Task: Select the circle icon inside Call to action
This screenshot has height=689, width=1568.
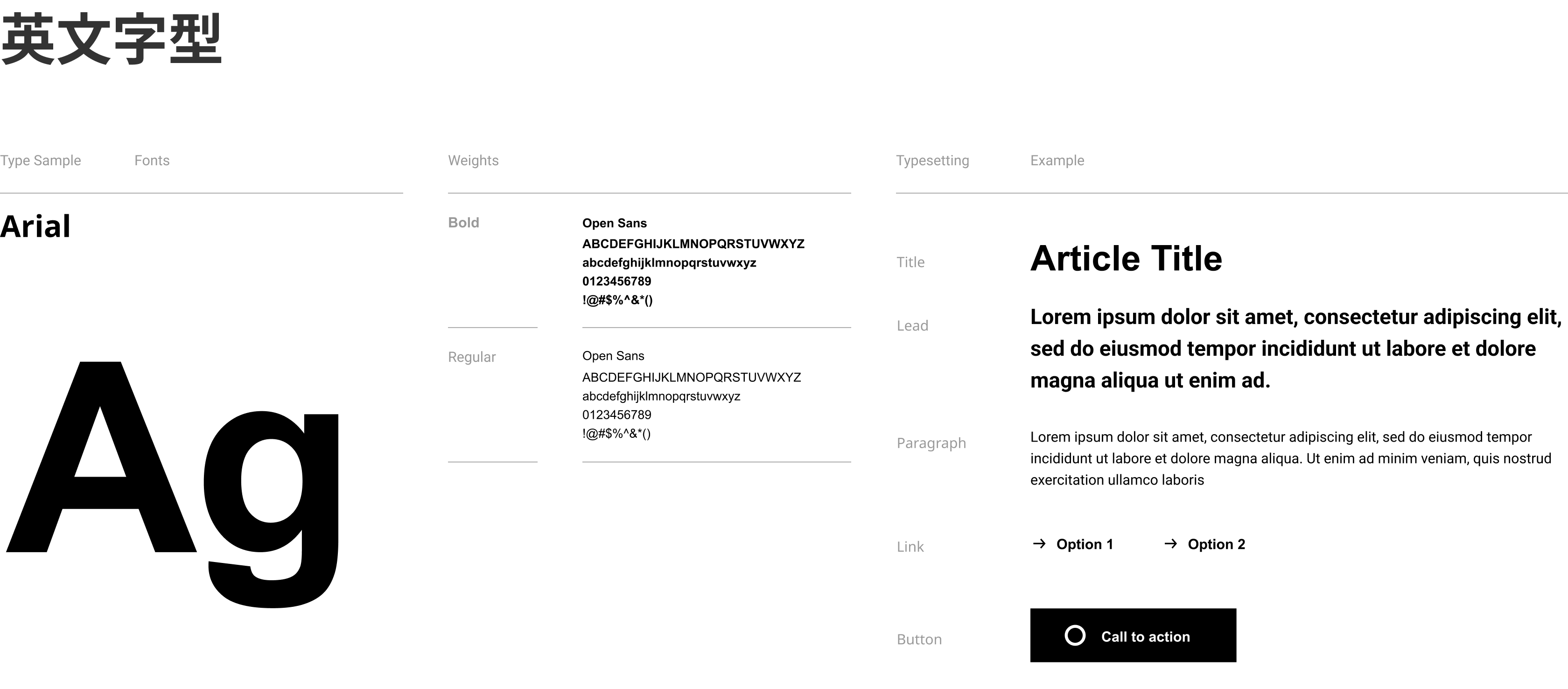Action: (x=1074, y=635)
